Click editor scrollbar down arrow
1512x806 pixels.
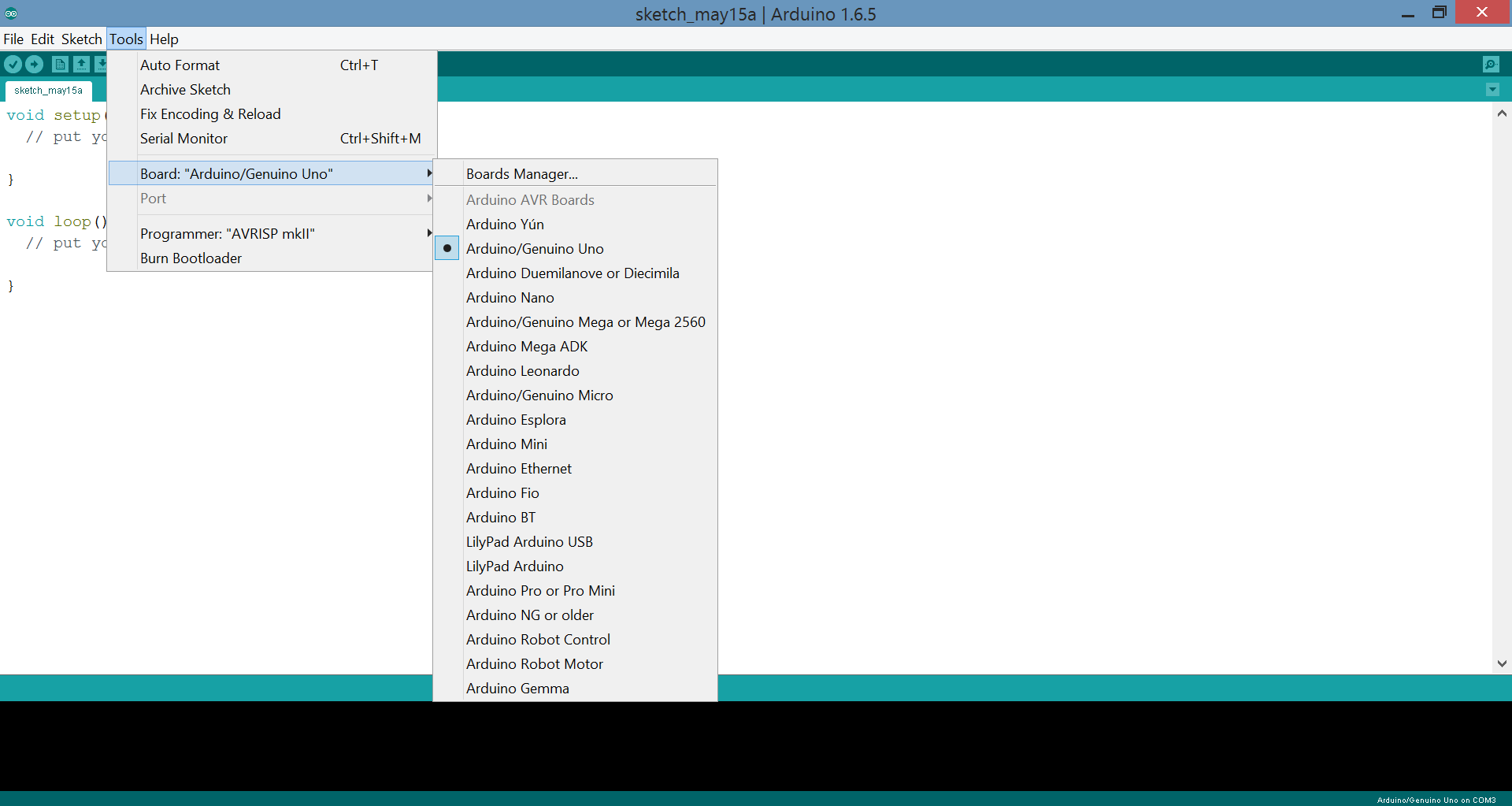pos(1502,663)
